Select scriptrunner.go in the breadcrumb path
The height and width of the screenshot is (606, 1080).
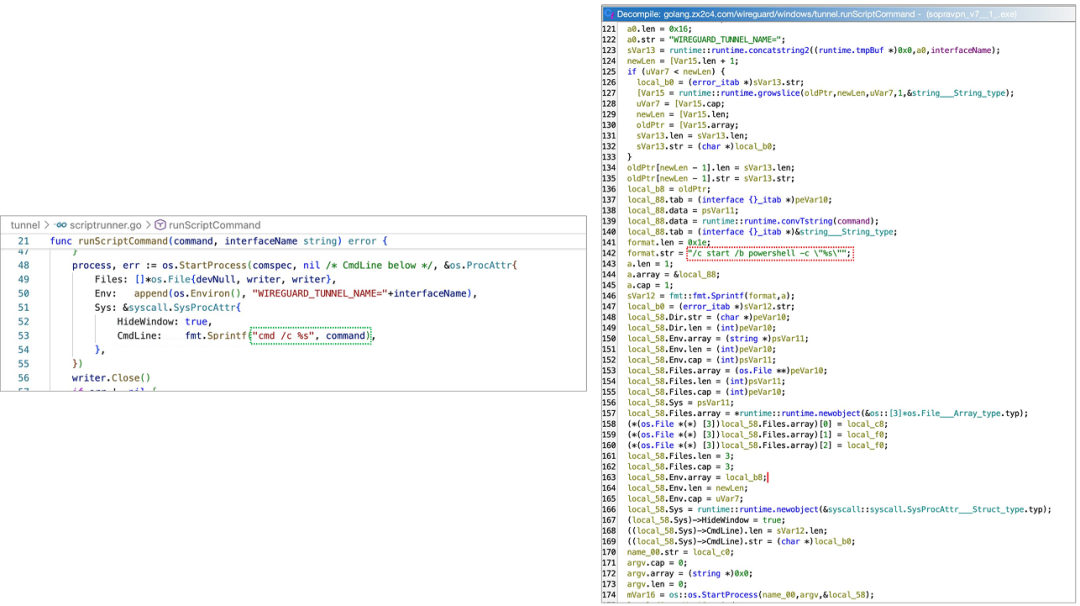pos(105,225)
